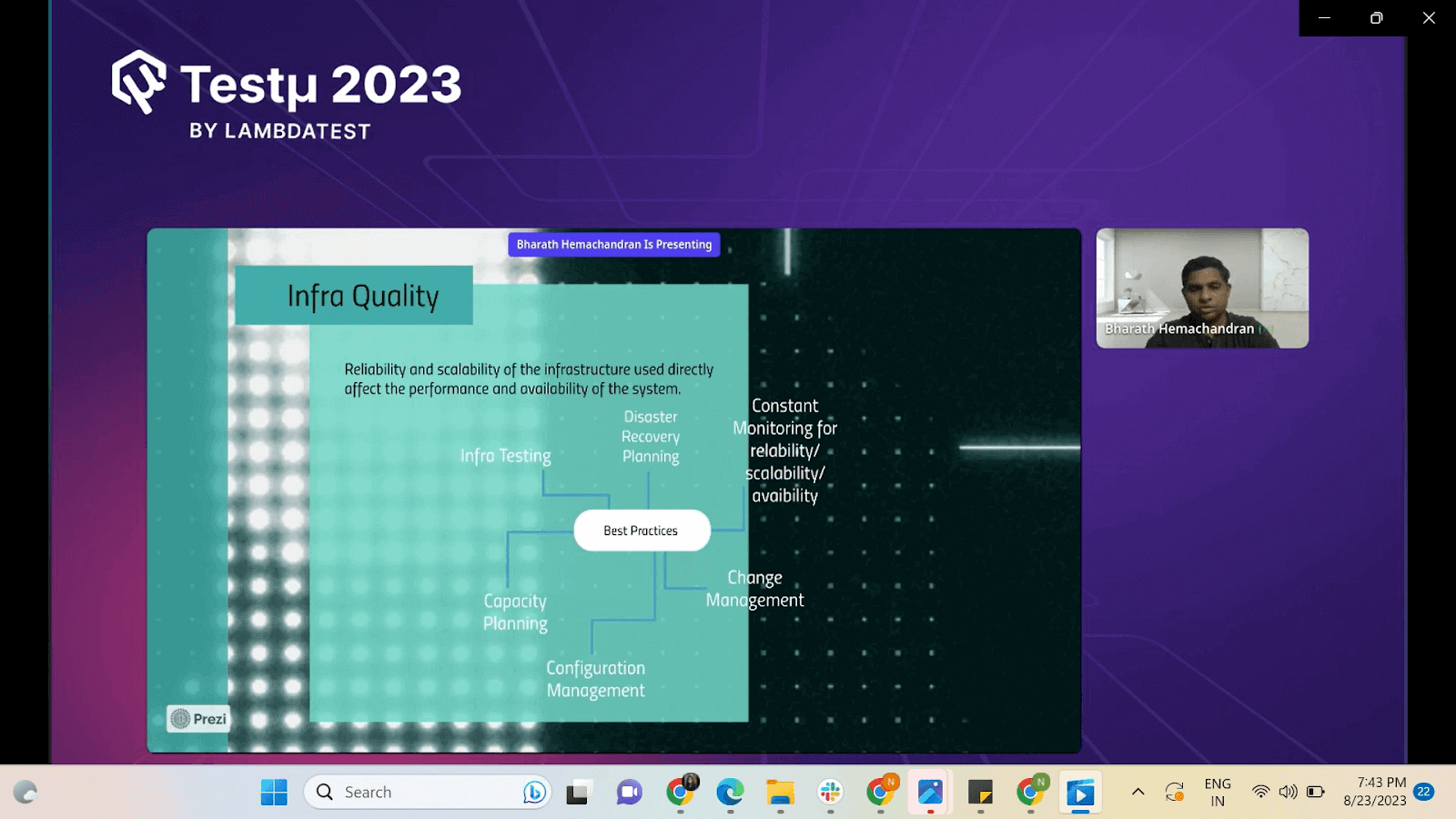Toggle mute with the system tray speaker icon
Viewport: 1456px width, 819px height.
(x=1287, y=792)
